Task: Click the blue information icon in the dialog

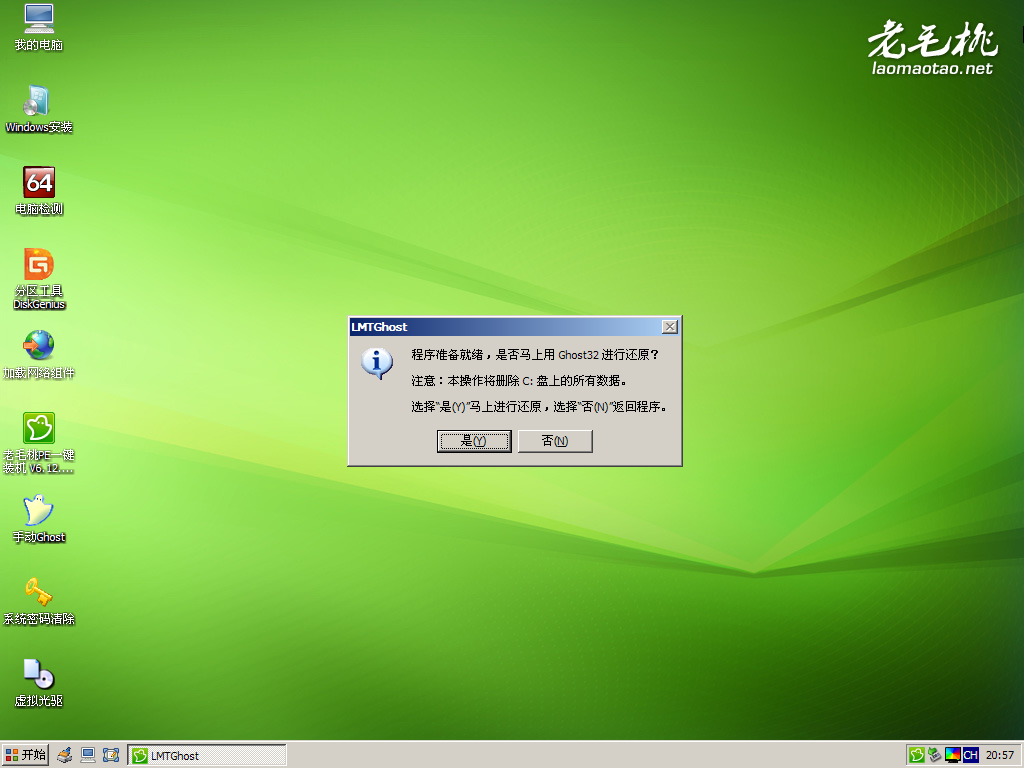Action: click(377, 364)
